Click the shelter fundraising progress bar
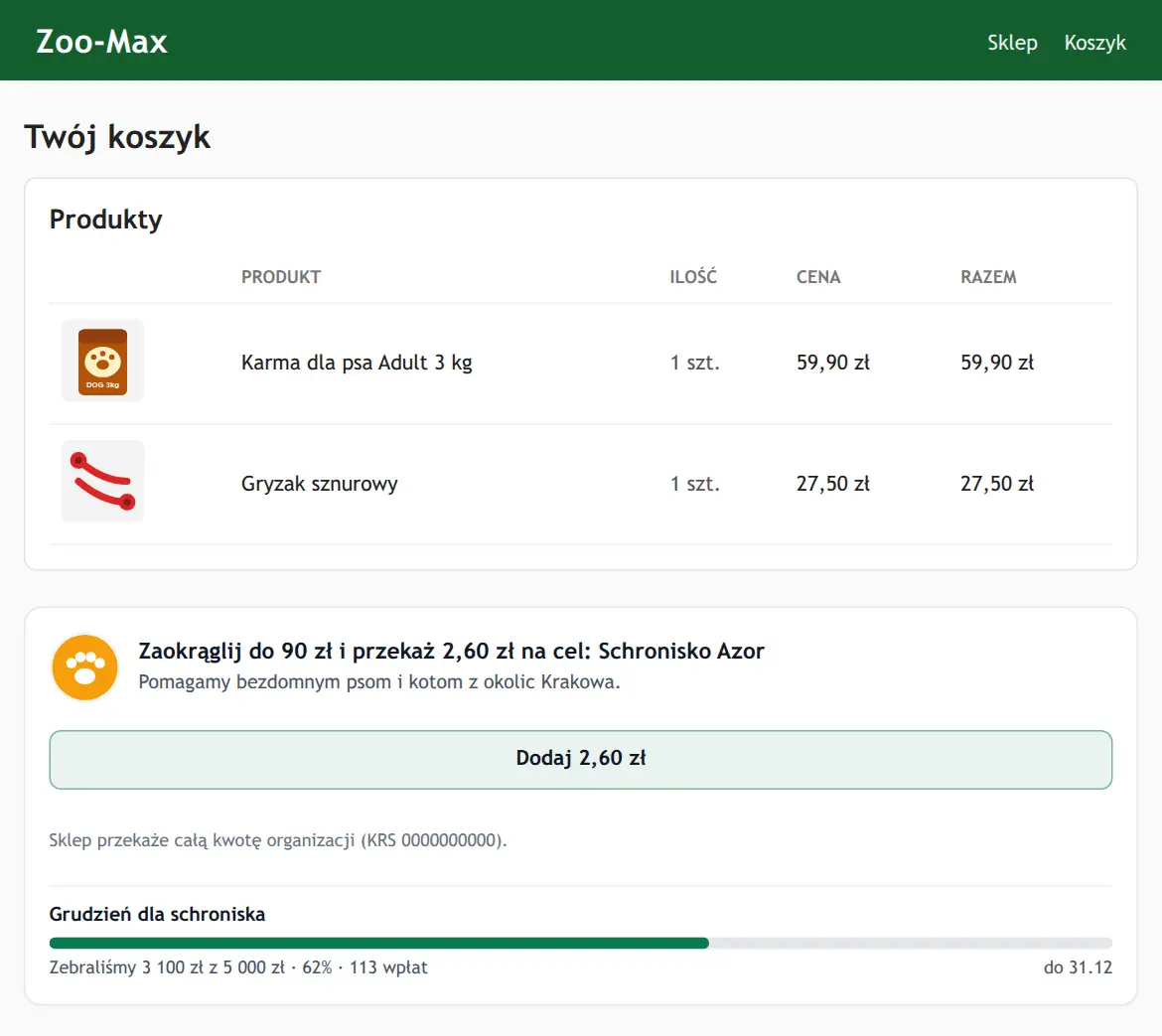Viewport: 1162px width, 1036px height. 581,944
